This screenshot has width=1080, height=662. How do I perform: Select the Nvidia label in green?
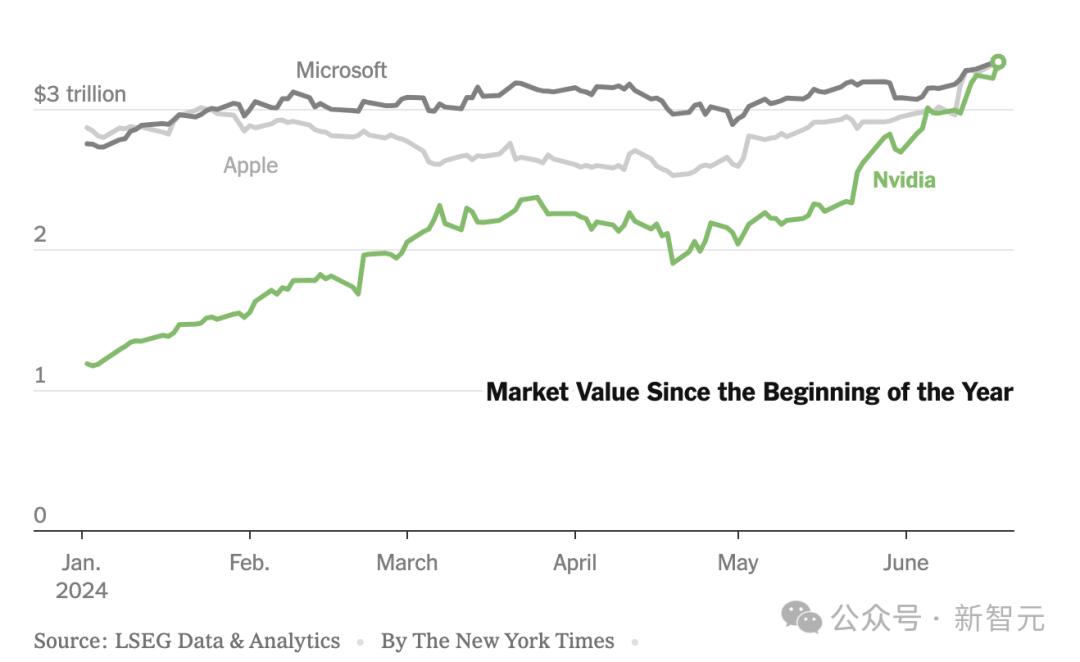[904, 180]
